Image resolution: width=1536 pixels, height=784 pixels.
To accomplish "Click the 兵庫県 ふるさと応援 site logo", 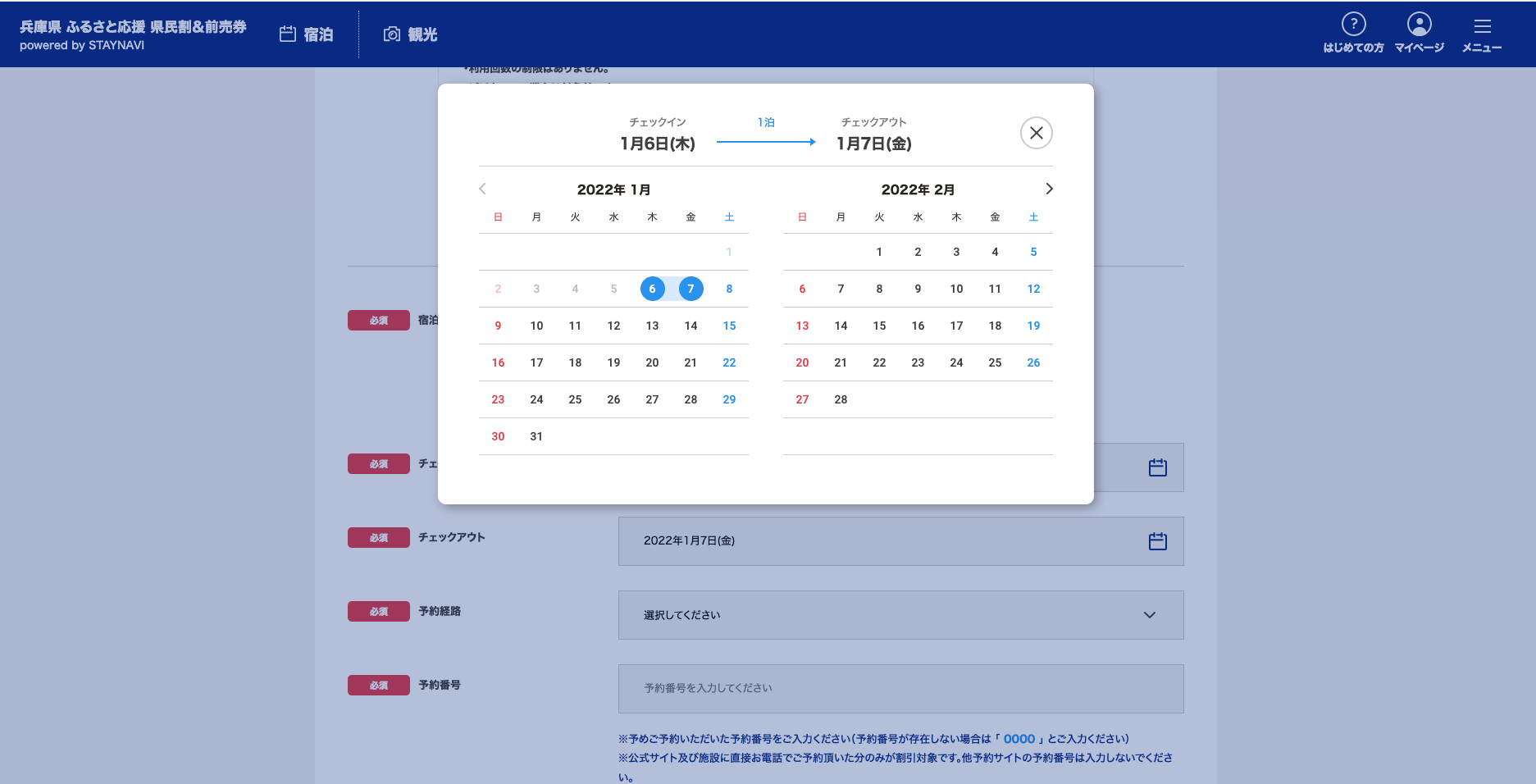I will (x=133, y=34).
